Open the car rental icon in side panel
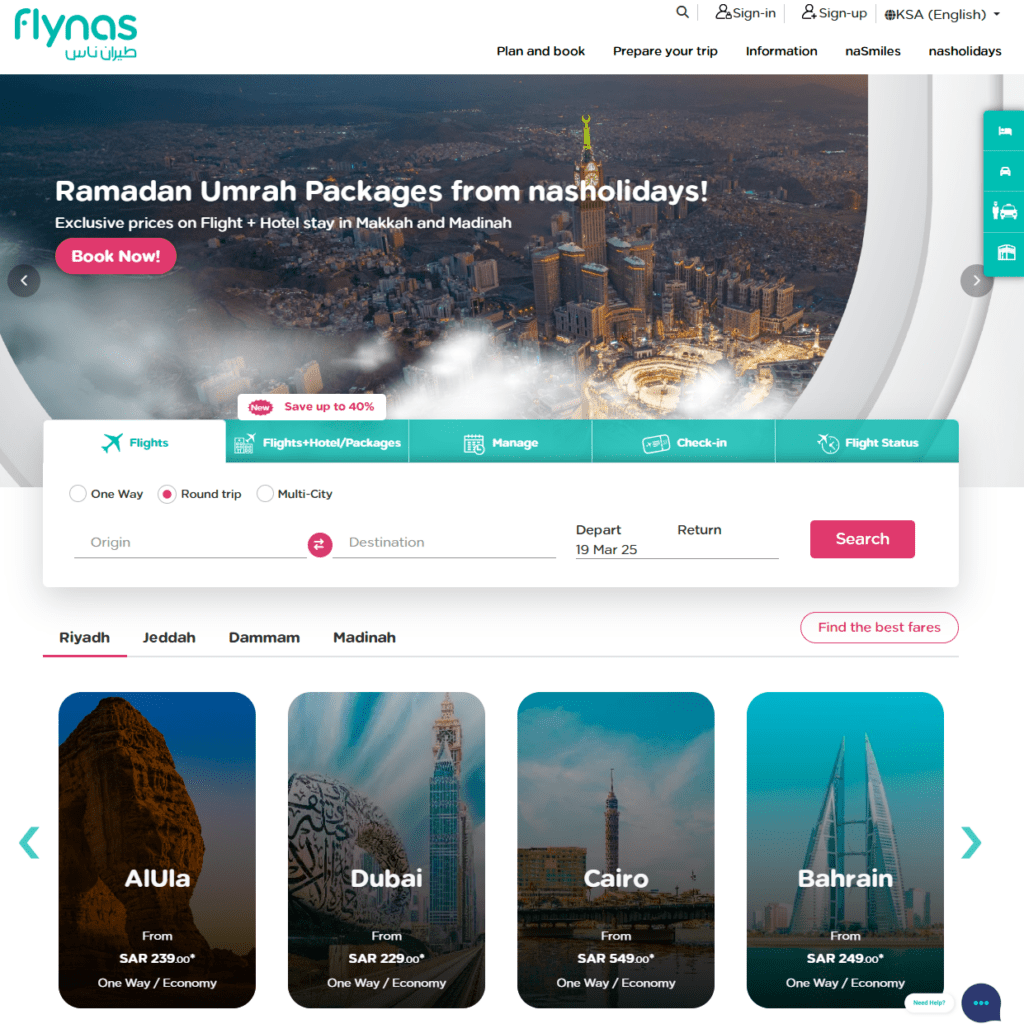Image resolution: width=1024 pixels, height=1024 pixels. tap(1004, 171)
